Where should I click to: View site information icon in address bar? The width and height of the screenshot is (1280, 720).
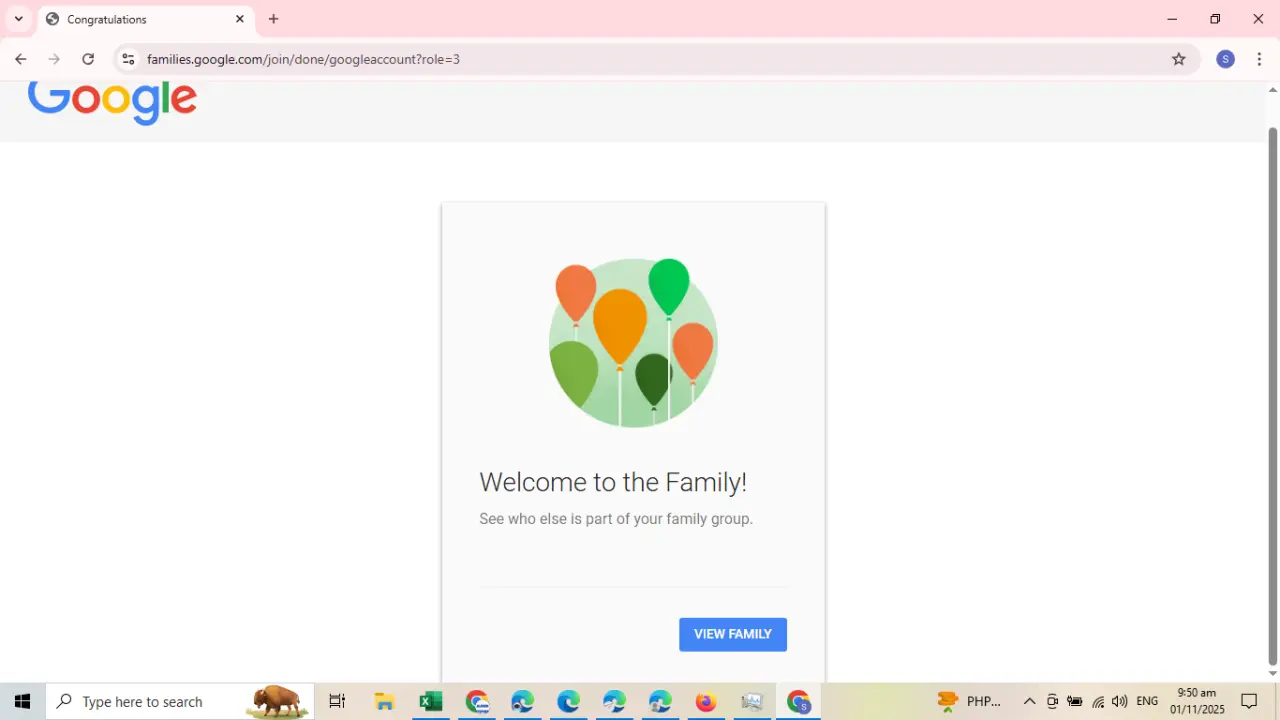(x=128, y=59)
